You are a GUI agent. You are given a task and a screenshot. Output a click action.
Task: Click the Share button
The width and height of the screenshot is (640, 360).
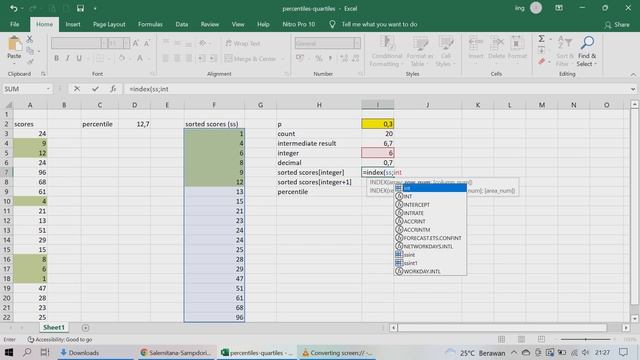click(617, 25)
